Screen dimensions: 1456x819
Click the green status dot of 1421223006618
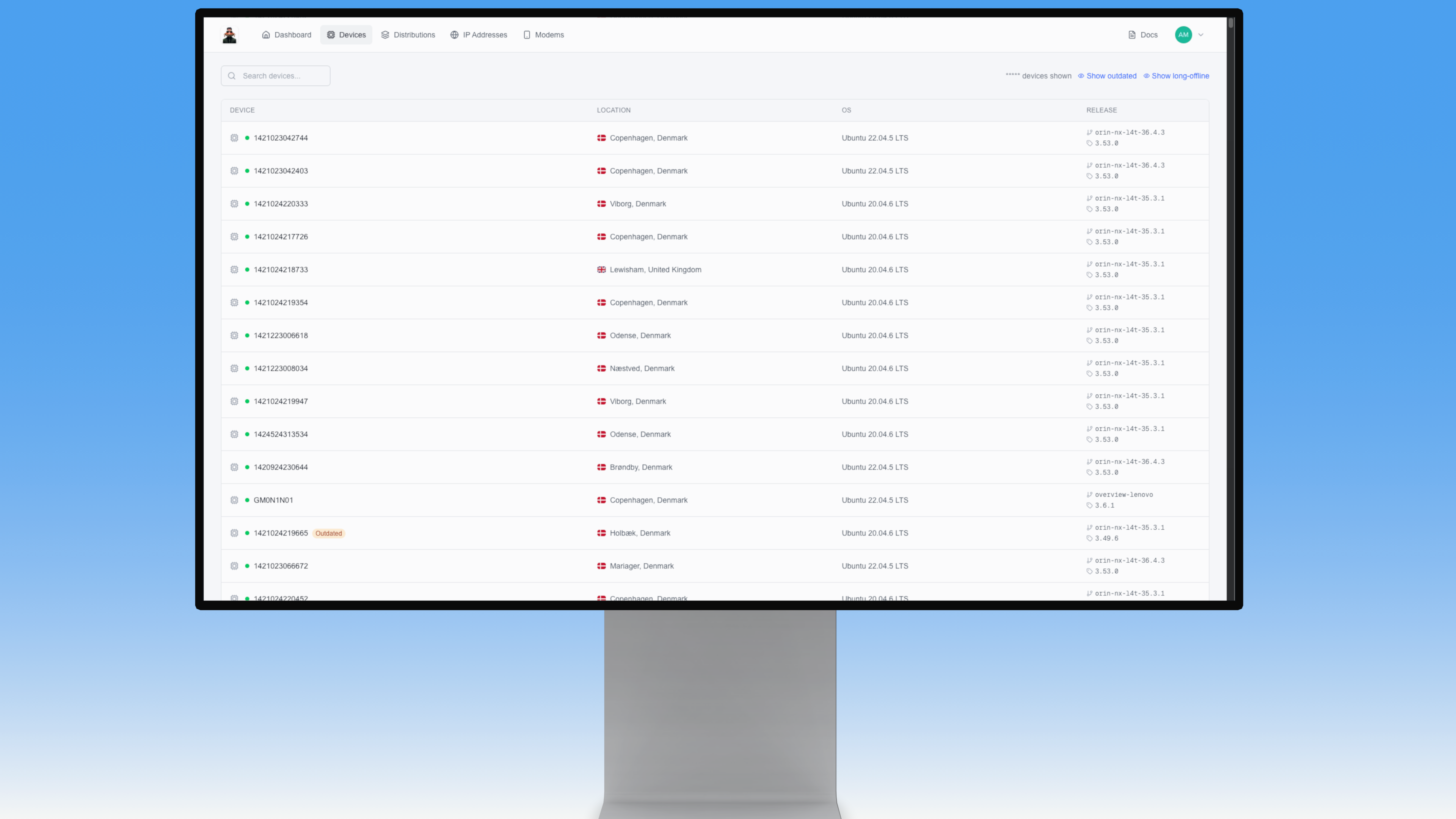click(247, 336)
